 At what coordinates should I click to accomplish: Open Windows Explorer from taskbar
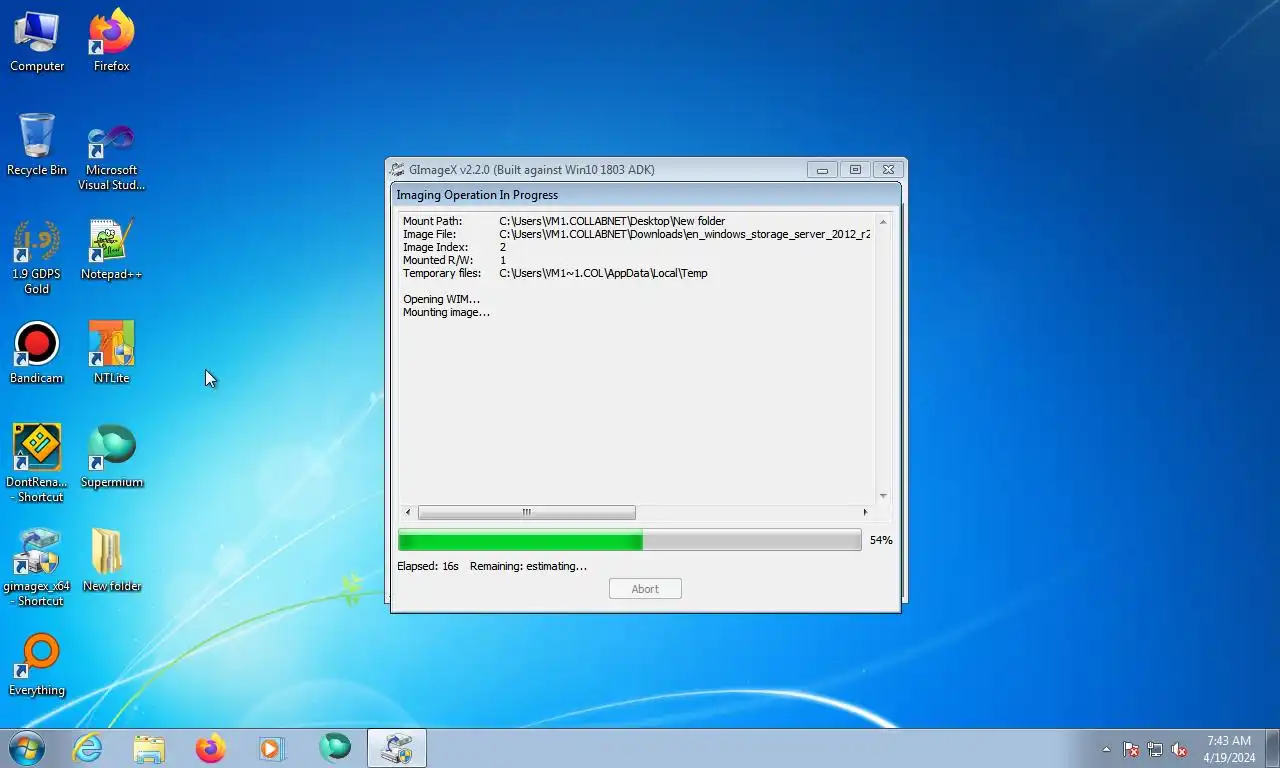coord(149,748)
